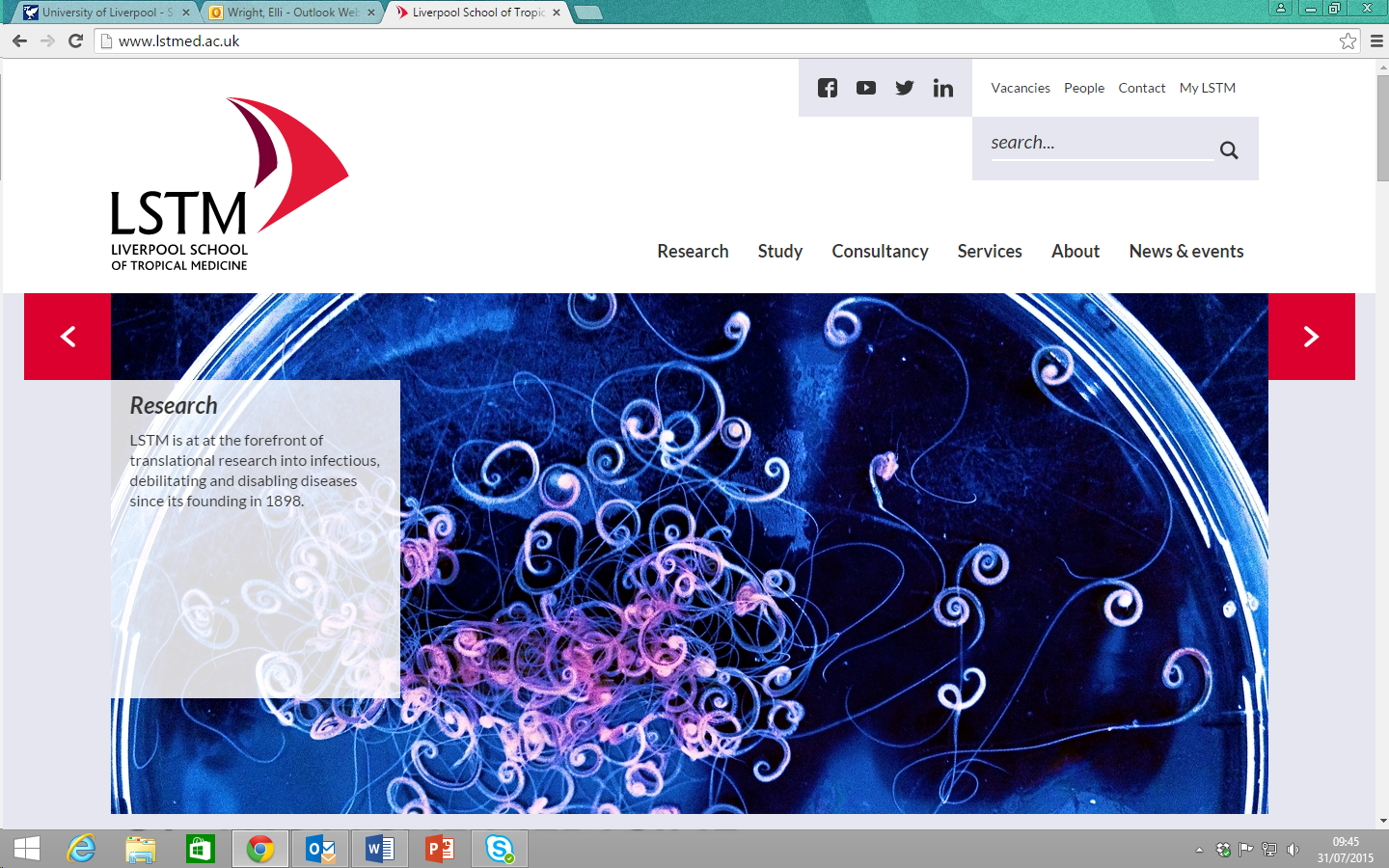Screen dimensions: 1389x868
Task: Open the My LSTM link
Action: click(x=1207, y=88)
